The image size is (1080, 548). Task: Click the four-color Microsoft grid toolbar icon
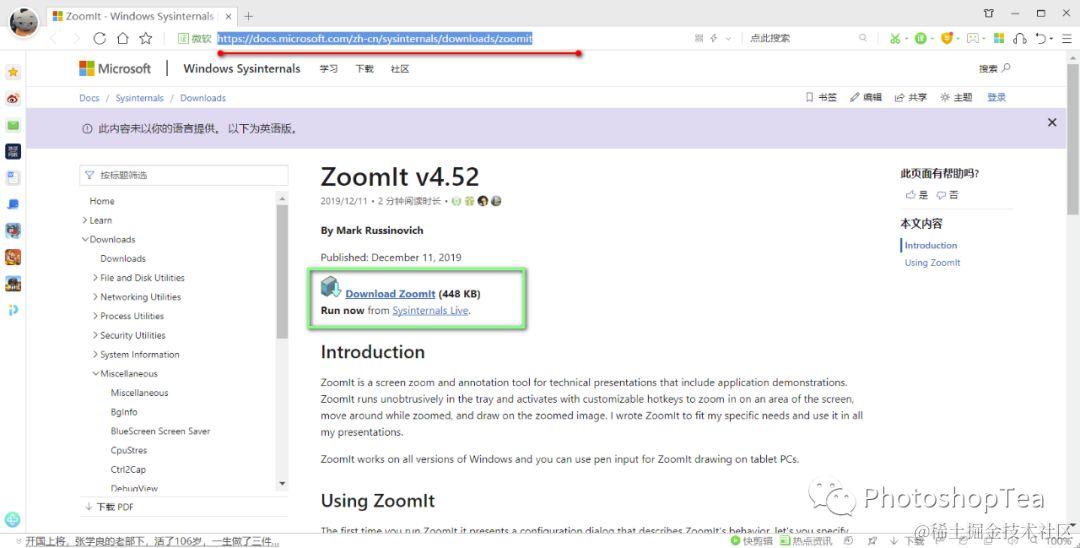click(x=999, y=39)
